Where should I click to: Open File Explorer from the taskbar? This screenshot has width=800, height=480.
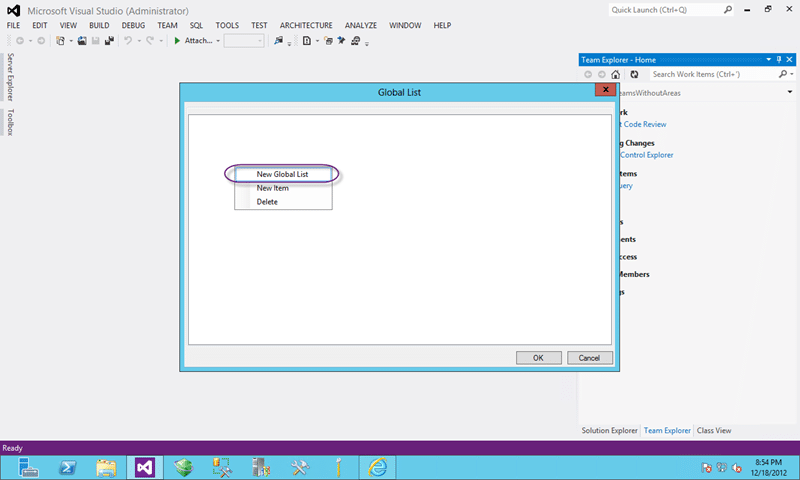106,467
